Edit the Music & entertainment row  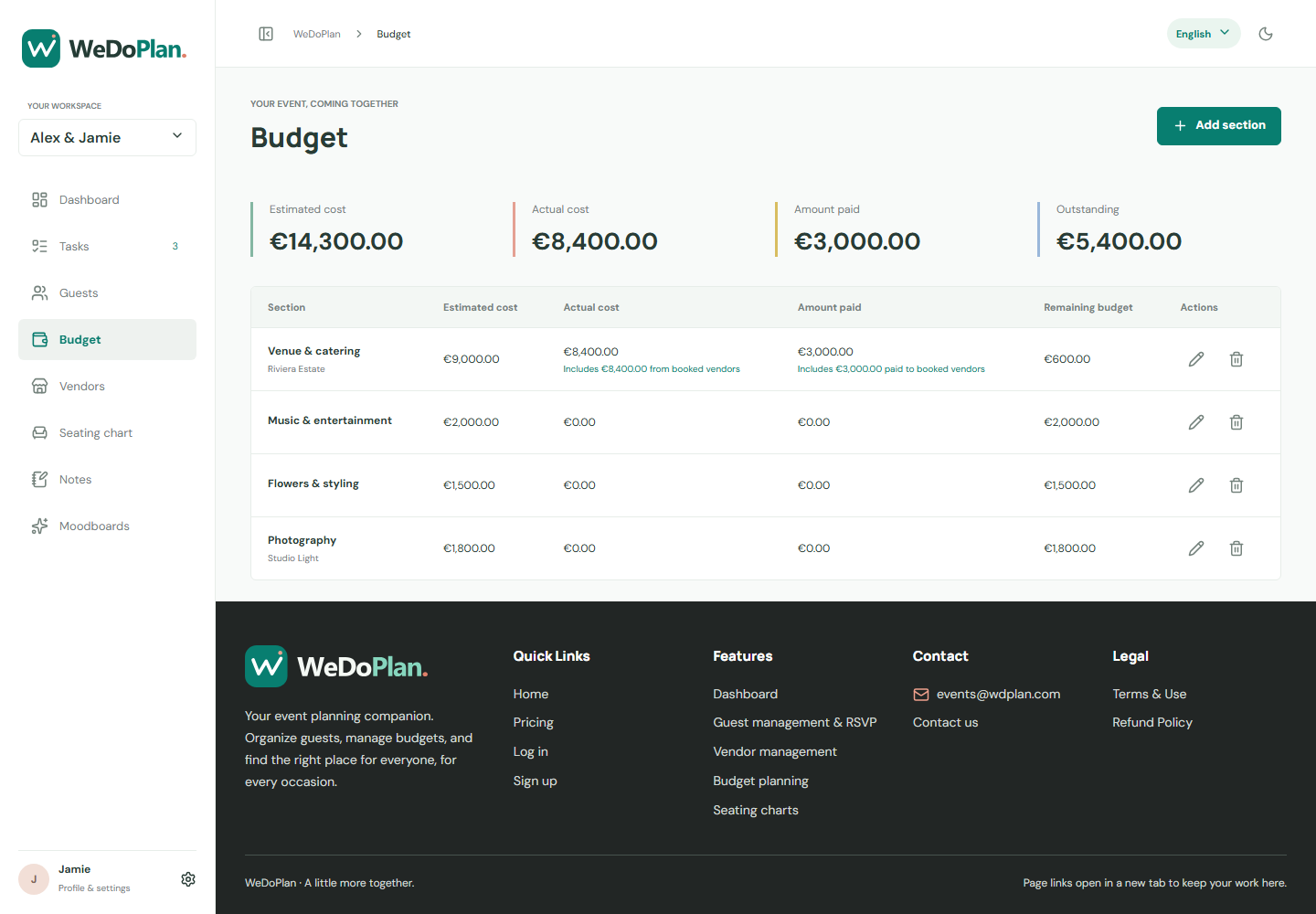point(1196,422)
